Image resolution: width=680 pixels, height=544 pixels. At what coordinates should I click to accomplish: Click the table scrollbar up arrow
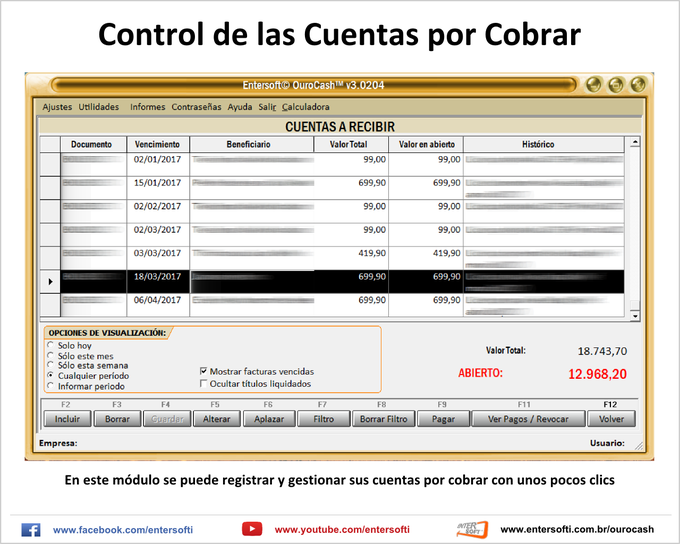pyautogui.click(x=635, y=142)
